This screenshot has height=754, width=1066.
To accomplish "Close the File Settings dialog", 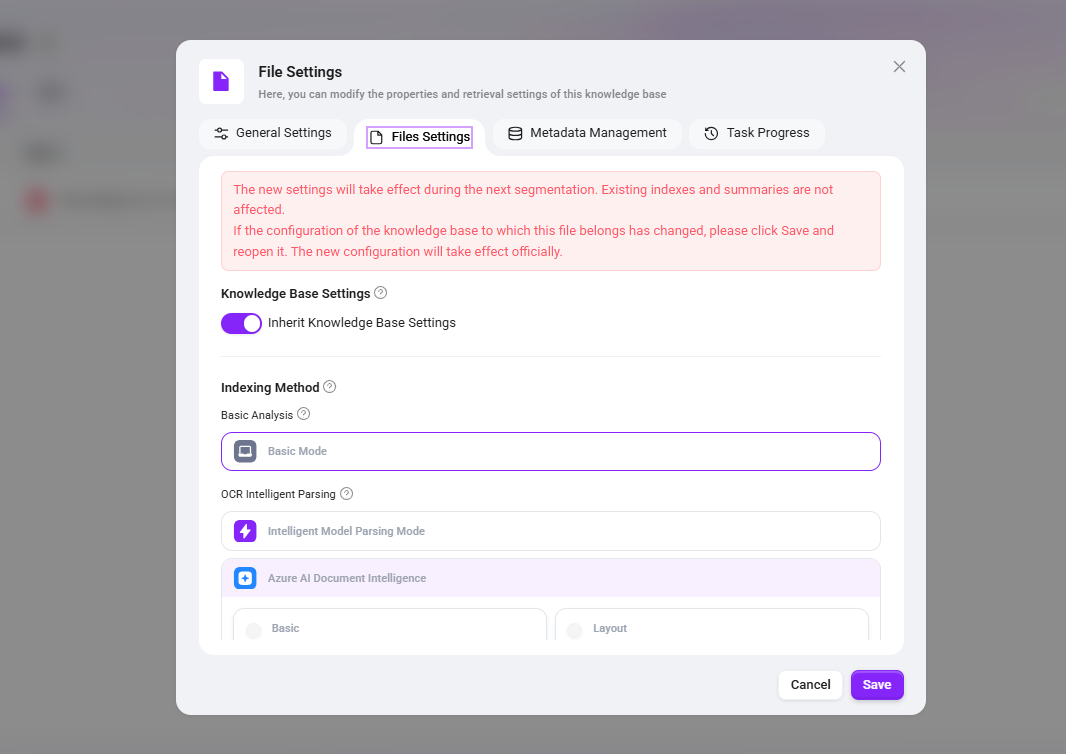I will click(x=899, y=67).
